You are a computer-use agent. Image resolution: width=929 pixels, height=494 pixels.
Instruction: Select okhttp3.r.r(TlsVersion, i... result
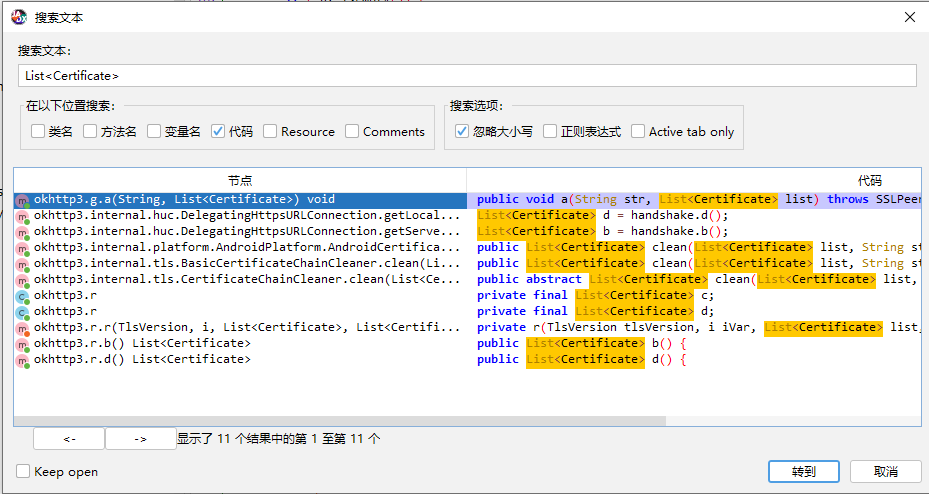tap(240, 328)
